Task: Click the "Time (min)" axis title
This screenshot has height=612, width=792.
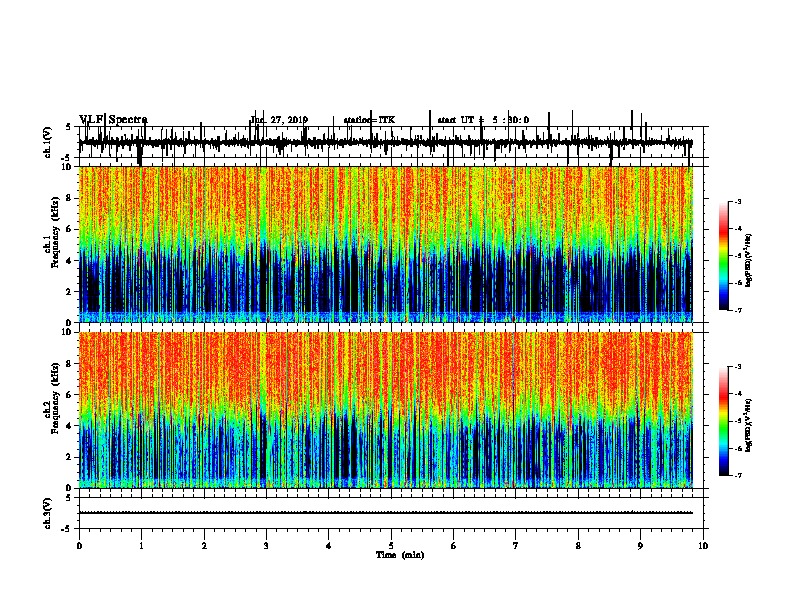Action: pyautogui.click(x=400, y=555)
